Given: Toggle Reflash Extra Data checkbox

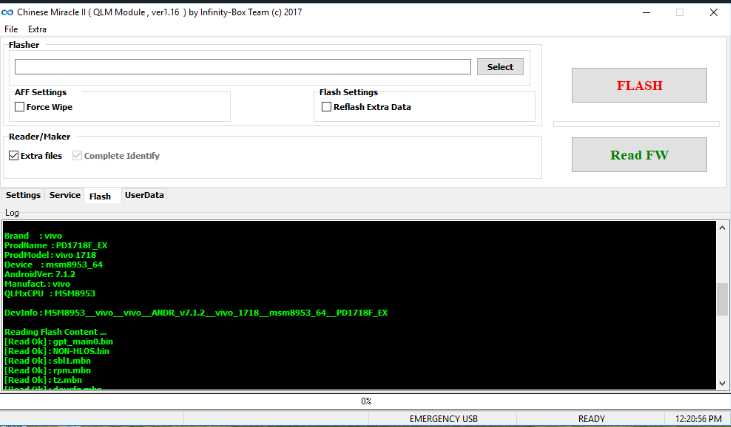Looking at the screenshot, I should pyautogui.click(x=326, y=107).
